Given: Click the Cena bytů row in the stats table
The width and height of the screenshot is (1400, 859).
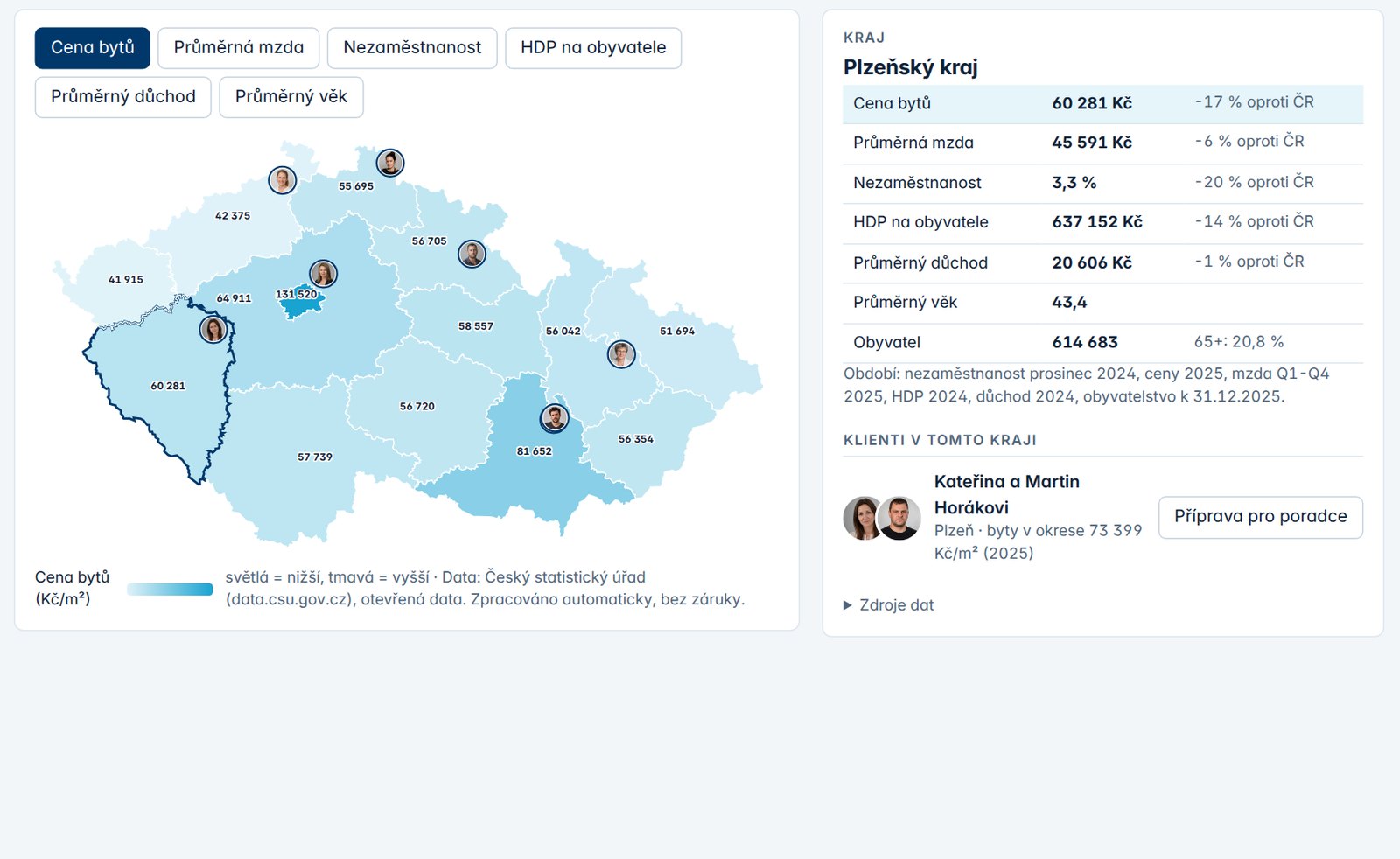Looking at the screenshot, I should (x=1102, y=104).
